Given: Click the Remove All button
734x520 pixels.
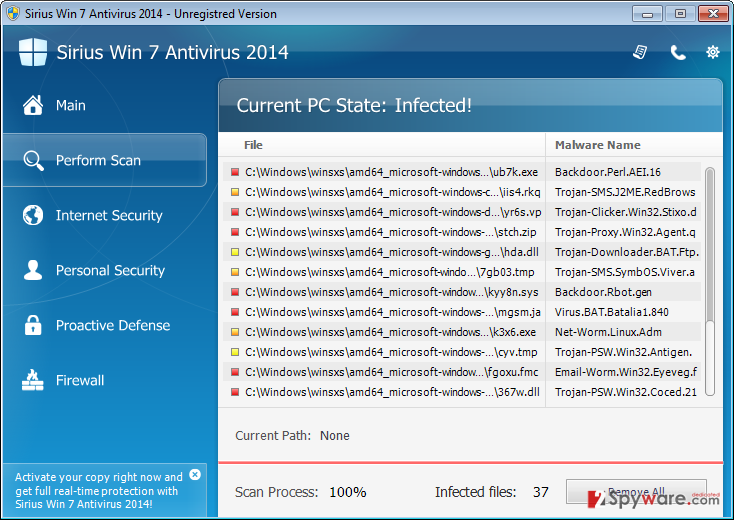Looking at the screenshot, I should (636, 492).
